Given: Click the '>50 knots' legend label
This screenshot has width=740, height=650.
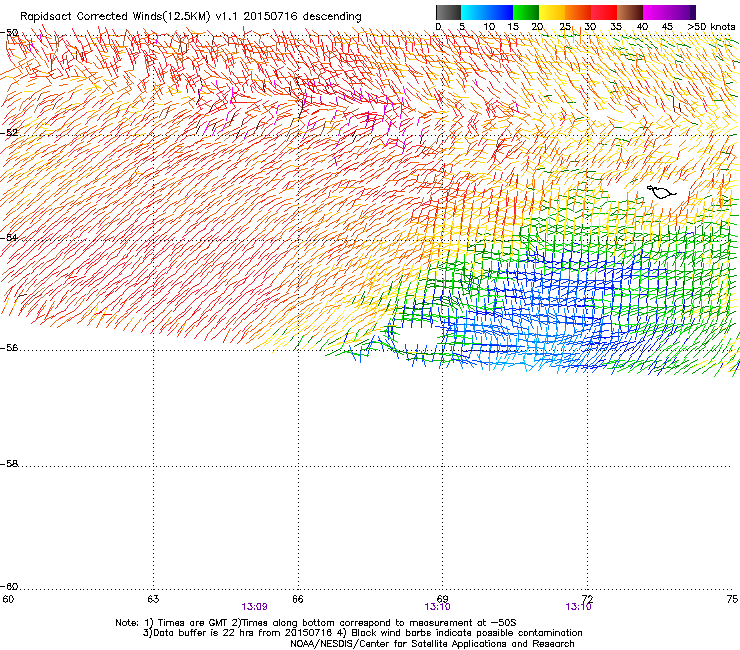Looking at the screenshot, I should (x=711, y=26).
